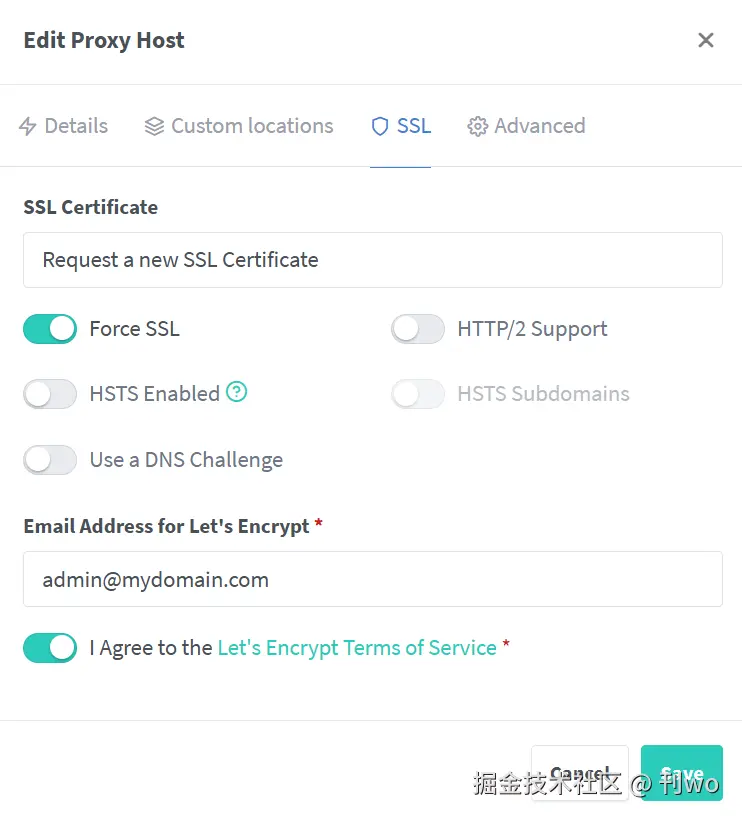Click the Save button
Viewport: 742px width, 820px height.
pos(682,773)
